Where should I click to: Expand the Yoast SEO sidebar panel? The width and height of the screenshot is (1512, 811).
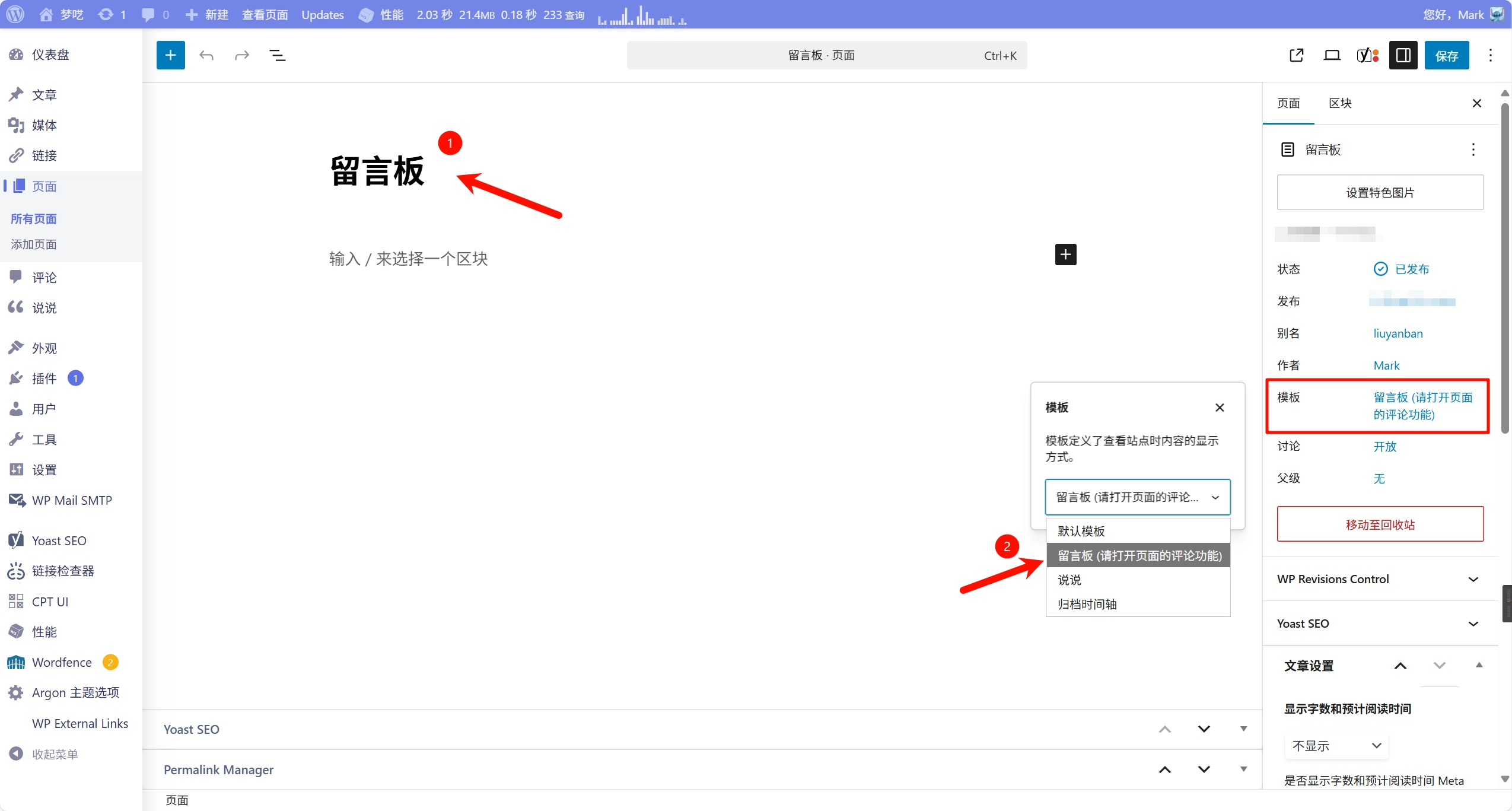tap(1380, 624)
